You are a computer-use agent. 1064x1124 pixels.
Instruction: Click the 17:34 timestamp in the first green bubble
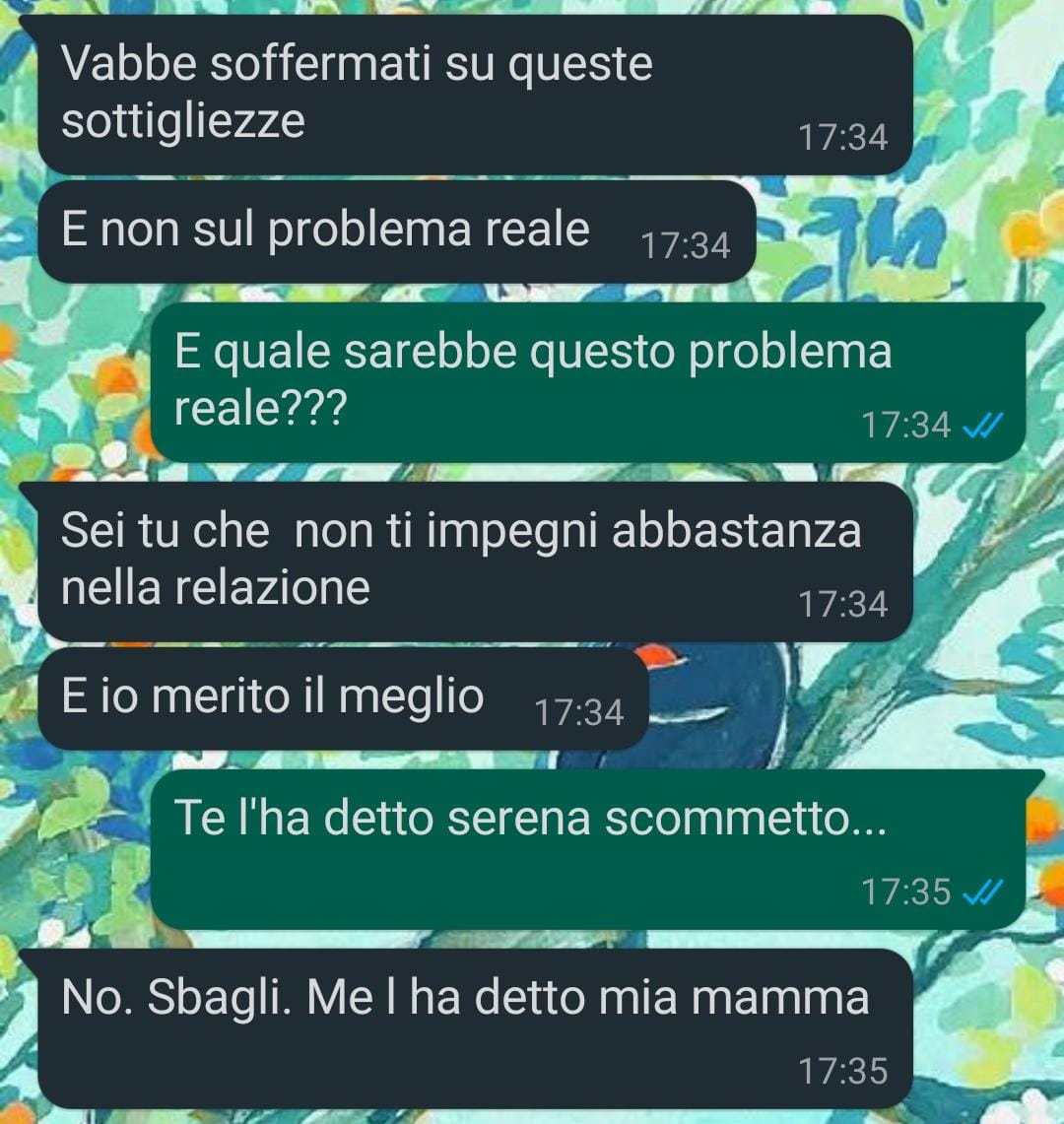click(x=905, y=426)
